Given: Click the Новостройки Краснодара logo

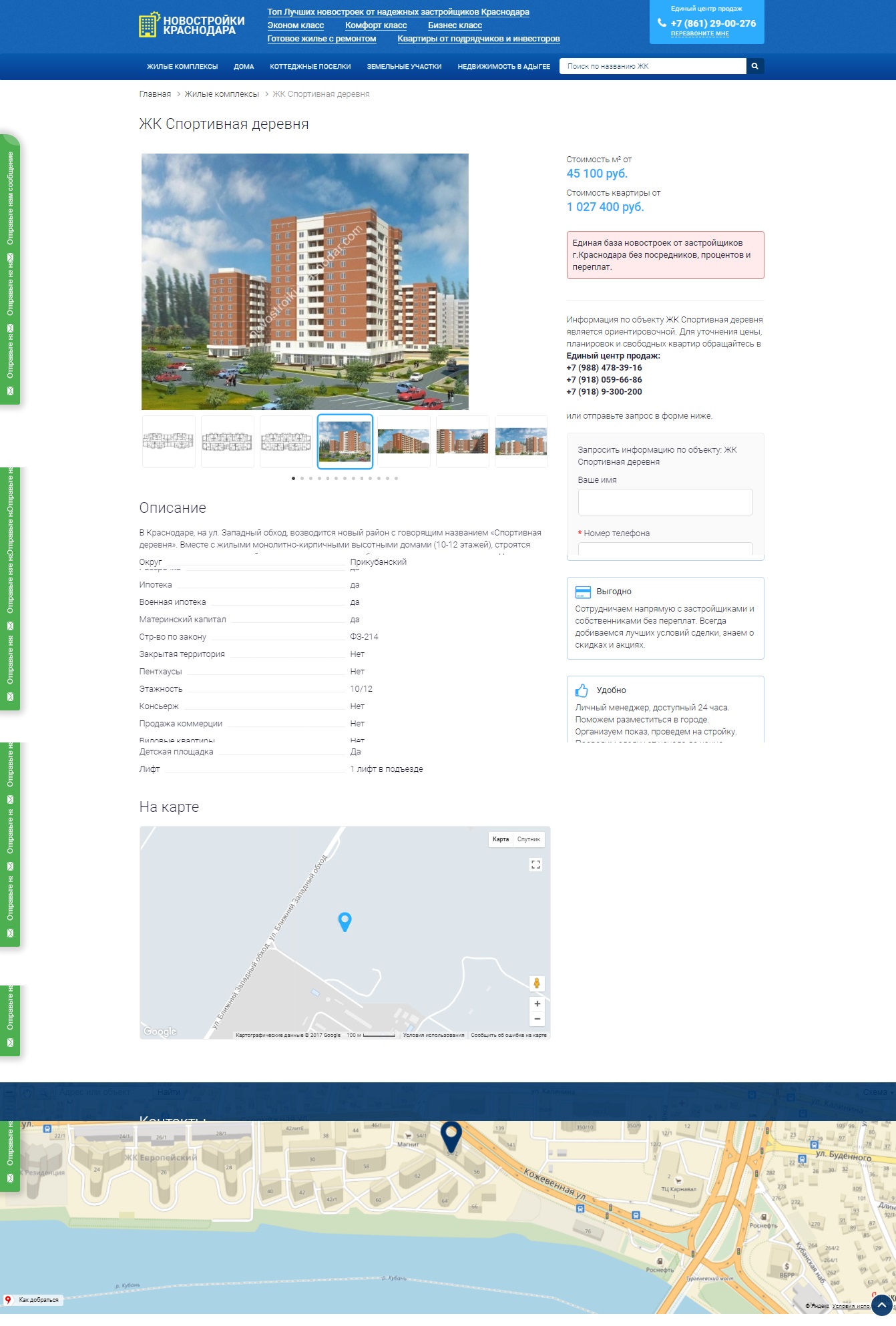Looking at the screenshot, I should tap(192, 25).
